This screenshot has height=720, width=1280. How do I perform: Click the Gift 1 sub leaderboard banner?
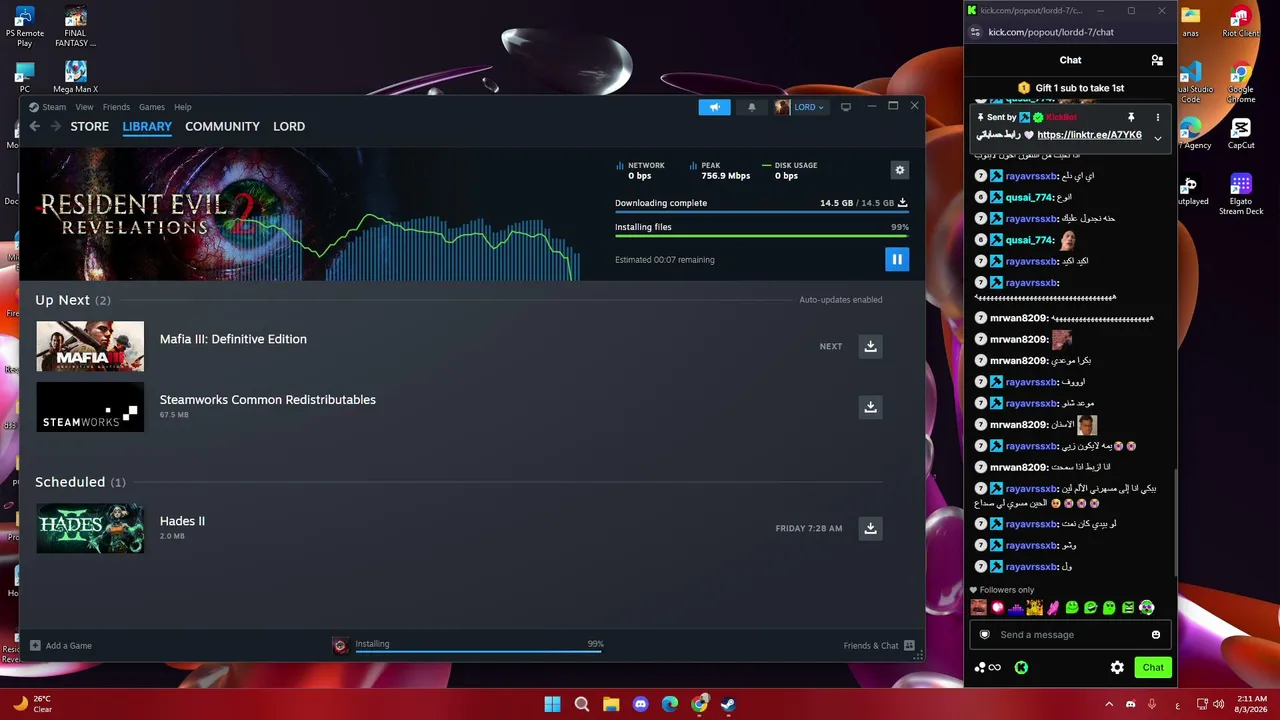click(x=1070, y=88)
